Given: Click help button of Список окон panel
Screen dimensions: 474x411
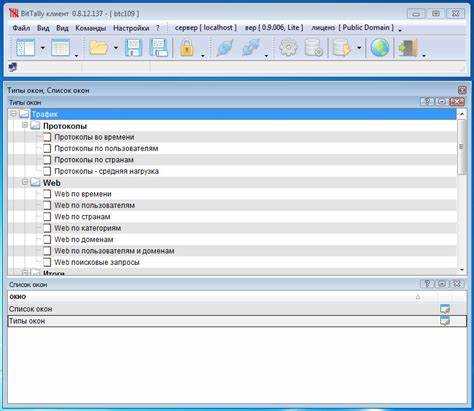Looking at the screenshot, I should [427, 284].
